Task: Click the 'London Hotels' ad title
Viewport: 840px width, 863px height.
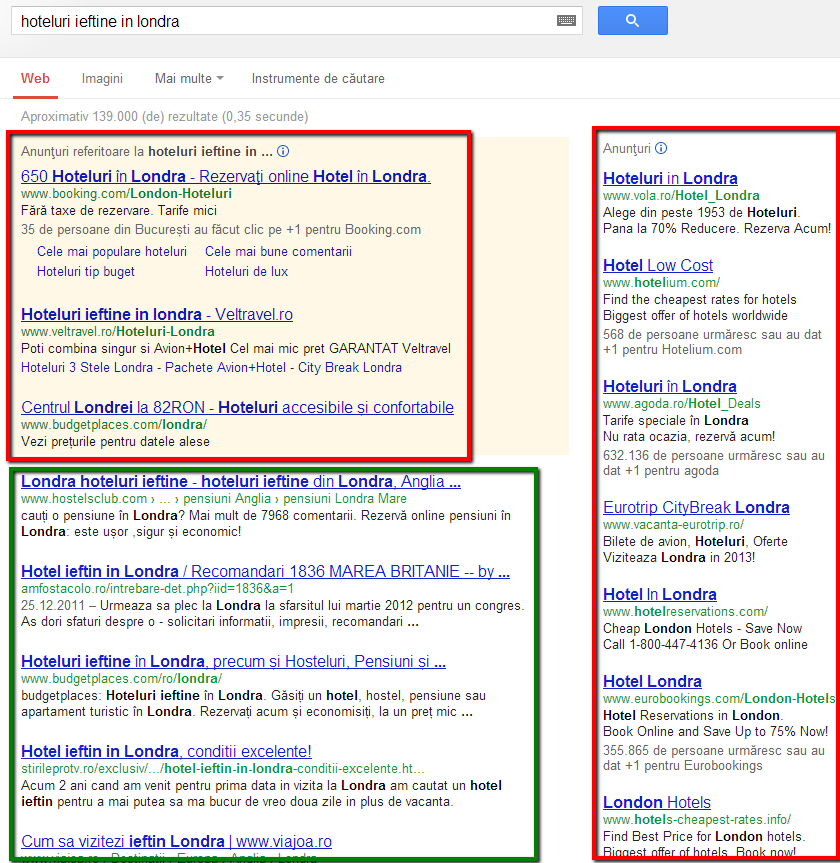Action: pos(657,802)
